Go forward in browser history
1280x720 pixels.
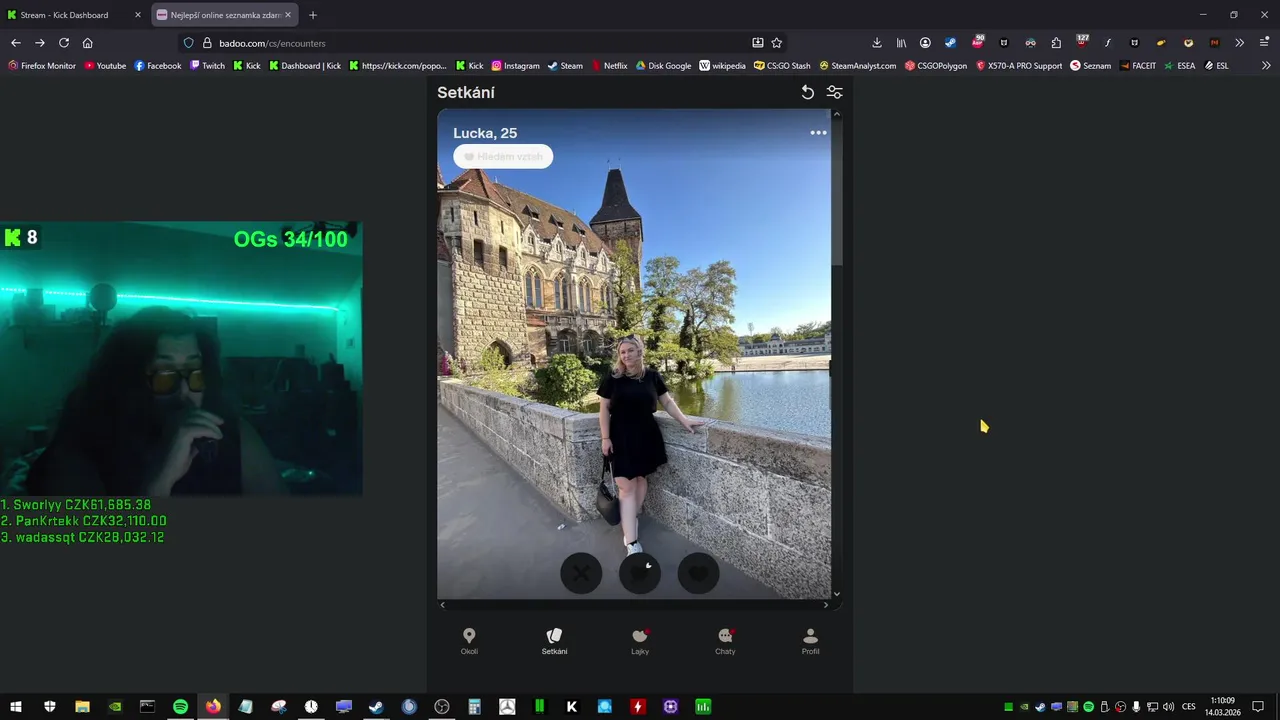pyautogui.click(x=40, y=43)
